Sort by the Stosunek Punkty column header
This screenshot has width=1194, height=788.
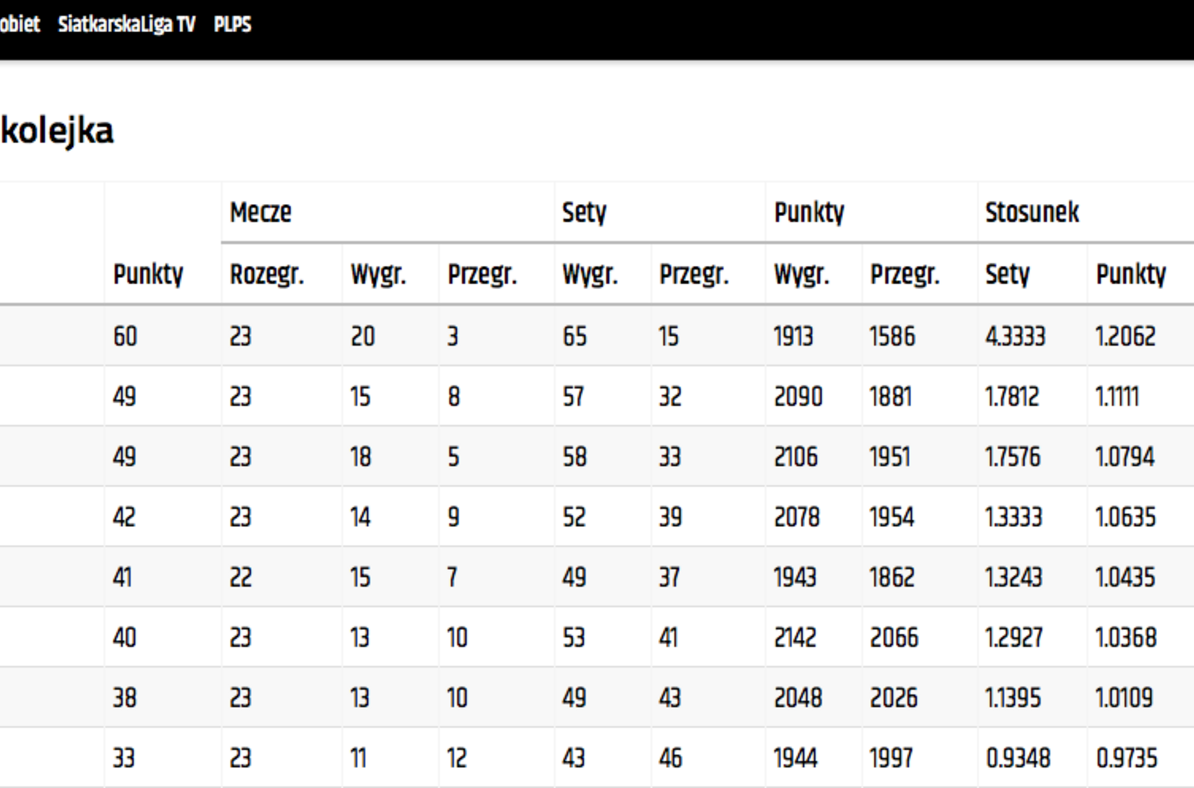tap(1131, 274)
